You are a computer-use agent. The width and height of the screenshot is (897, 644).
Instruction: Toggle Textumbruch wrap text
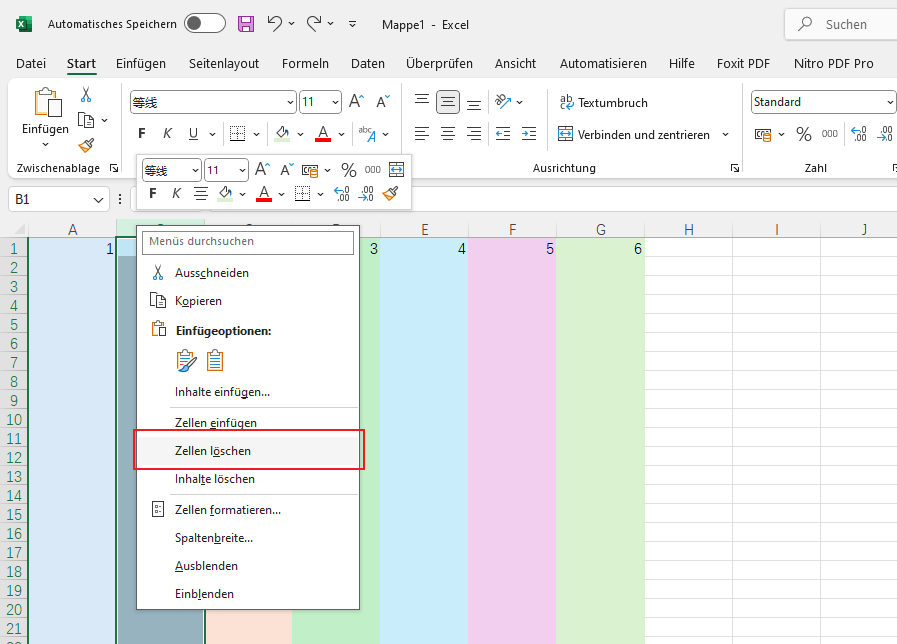point(604,102)
